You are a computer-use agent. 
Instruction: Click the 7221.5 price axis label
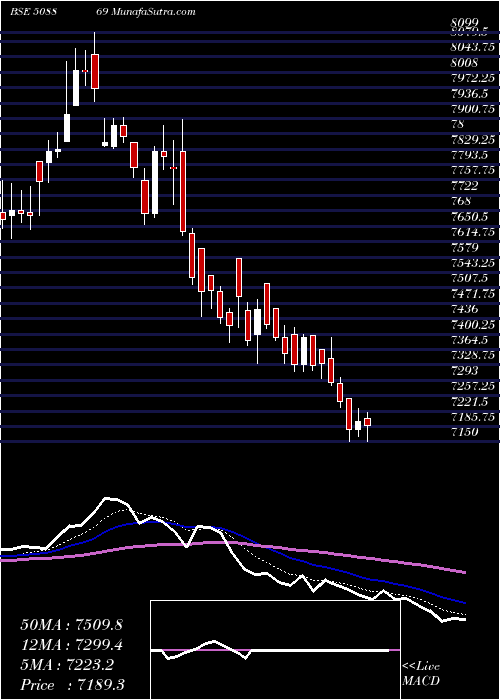point(469,401)
